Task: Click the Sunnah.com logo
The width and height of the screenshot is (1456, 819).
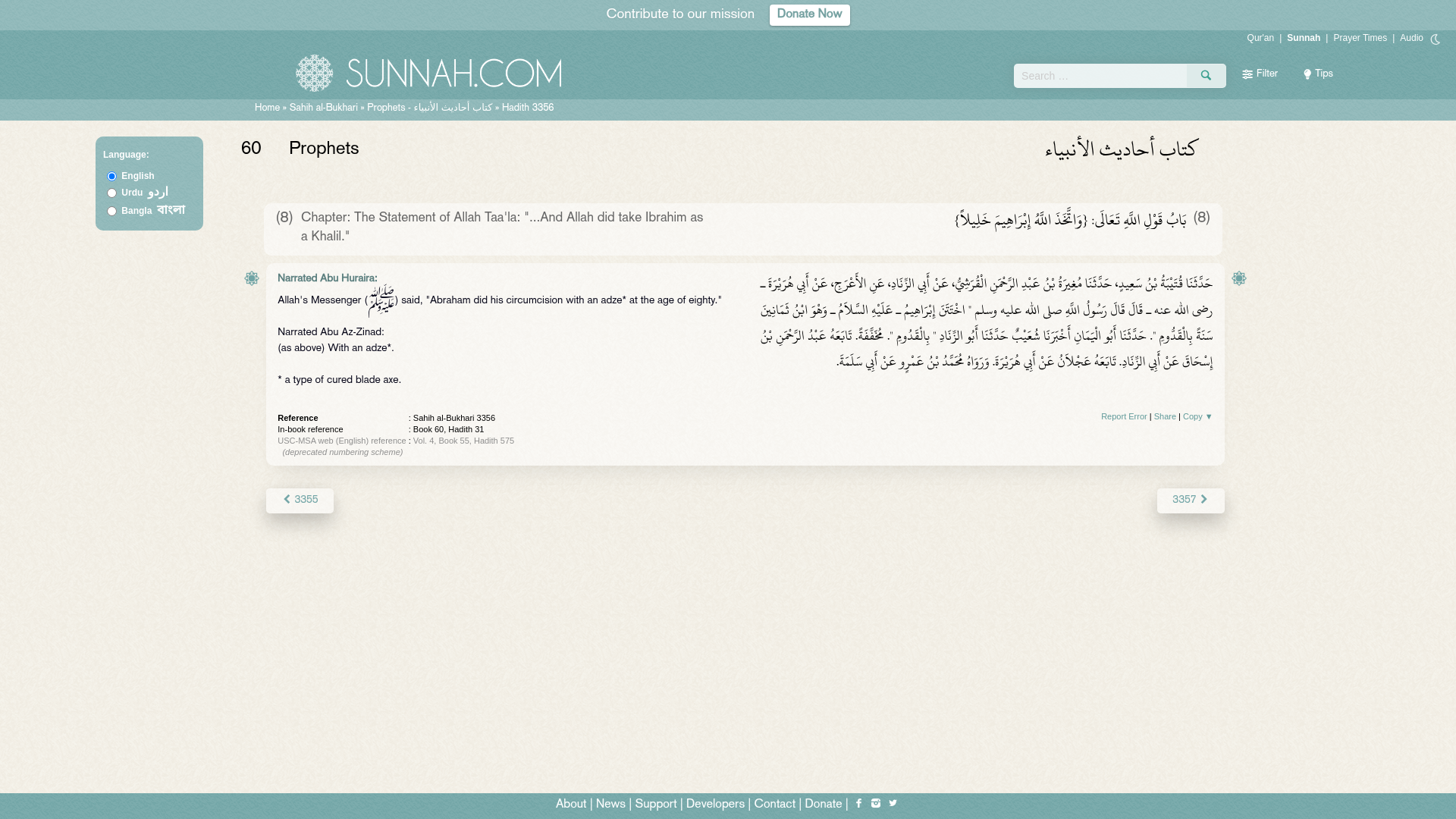Action: coord(428,74)
